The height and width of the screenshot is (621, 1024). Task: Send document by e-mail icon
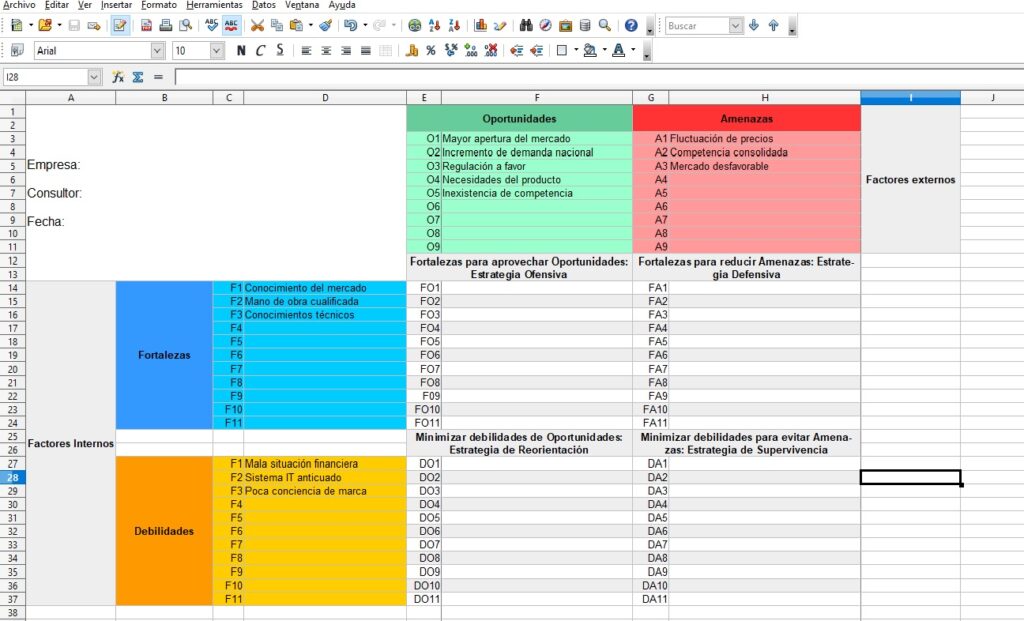(x=94, y=25)
